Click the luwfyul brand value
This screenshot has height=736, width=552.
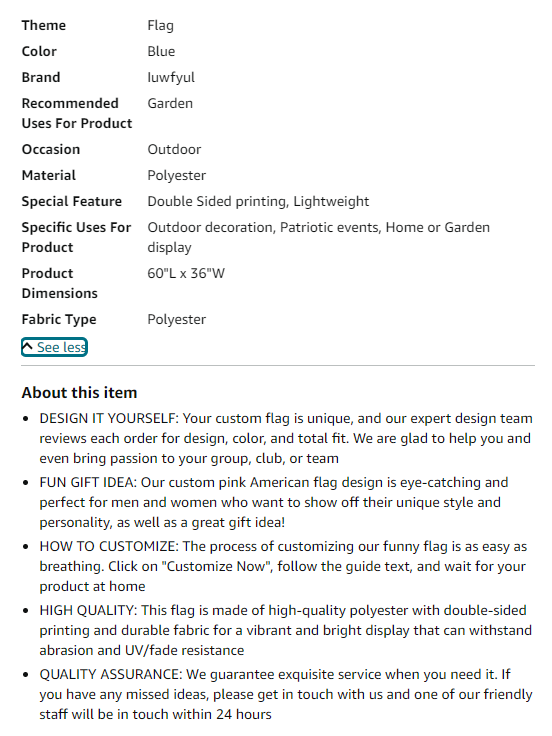click(171, 77)
